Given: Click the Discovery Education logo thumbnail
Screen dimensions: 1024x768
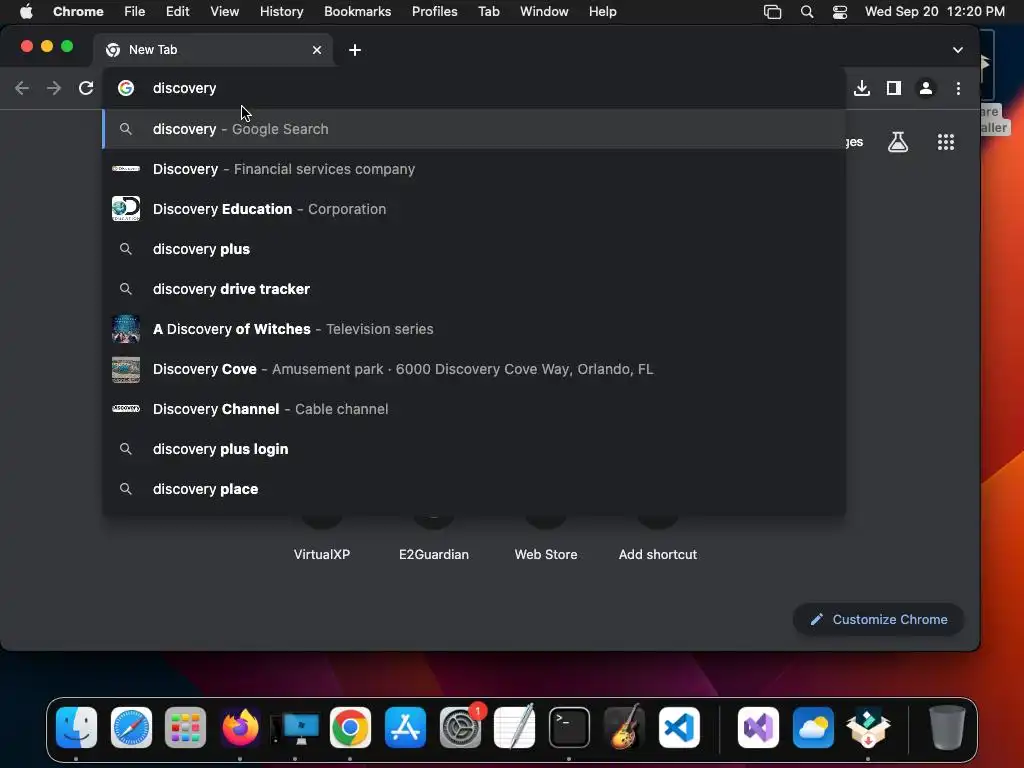Looking at the screenshot, I should pyautogui.click(x=126, y=209).
